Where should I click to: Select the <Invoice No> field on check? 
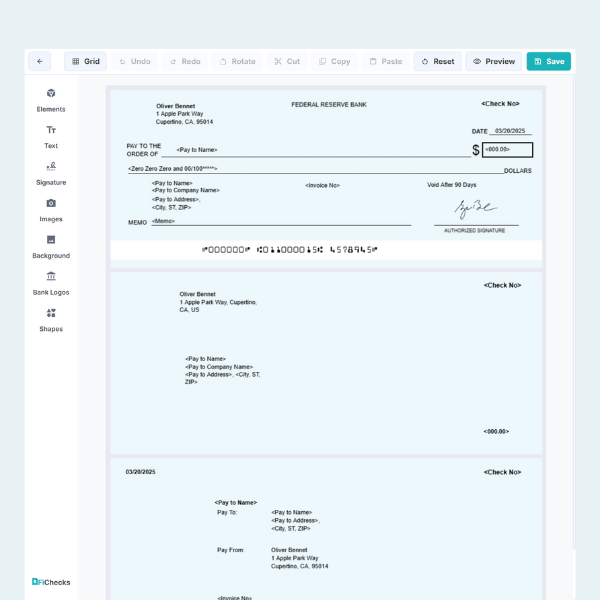322,185
